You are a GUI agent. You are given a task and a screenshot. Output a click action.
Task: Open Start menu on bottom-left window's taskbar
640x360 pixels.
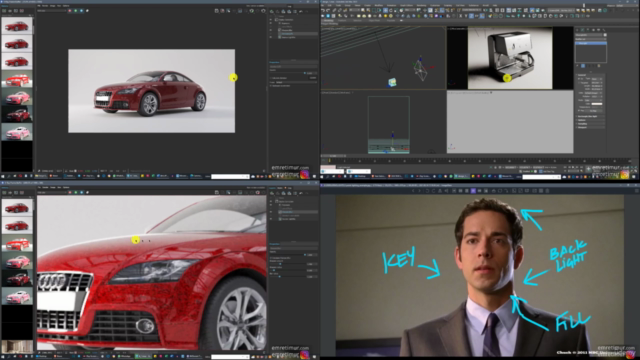click(3, 357)
